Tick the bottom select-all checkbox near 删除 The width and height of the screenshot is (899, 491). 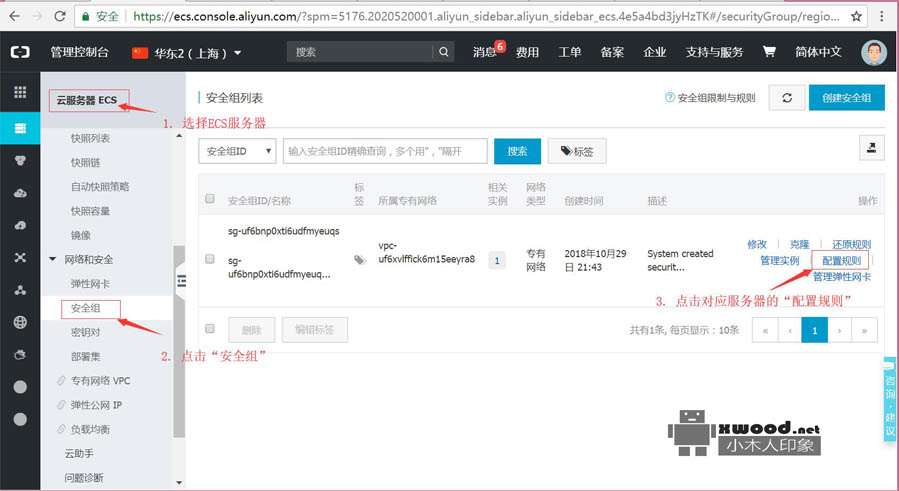coord(210,329)
